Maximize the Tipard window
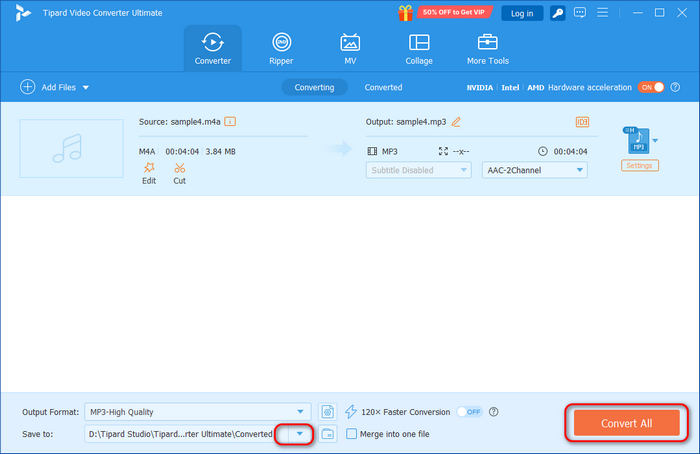Viewport: 700px width, 454px height. pyautogui.click(x=659, y=12)
